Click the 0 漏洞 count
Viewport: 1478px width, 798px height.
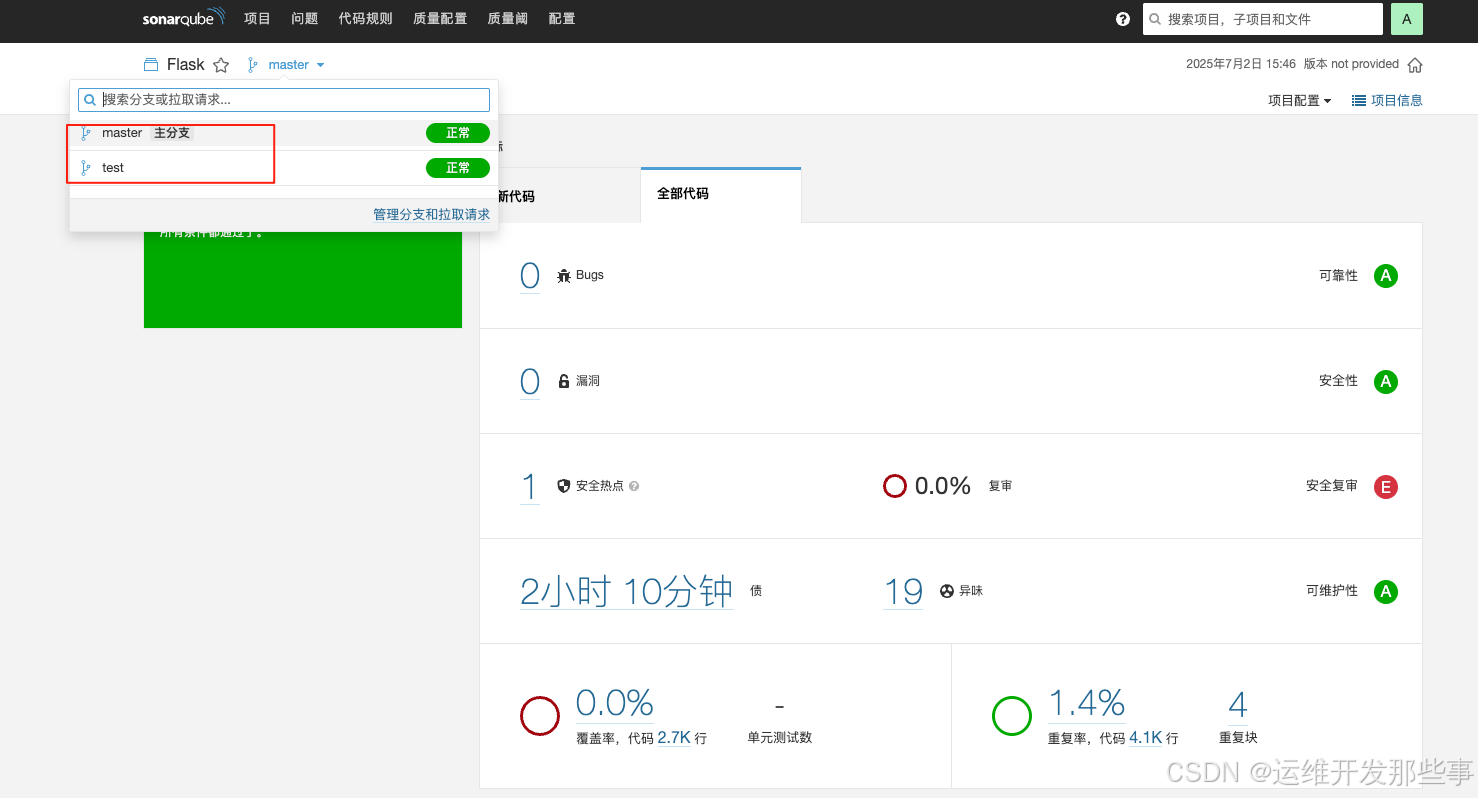click(530, 382)
